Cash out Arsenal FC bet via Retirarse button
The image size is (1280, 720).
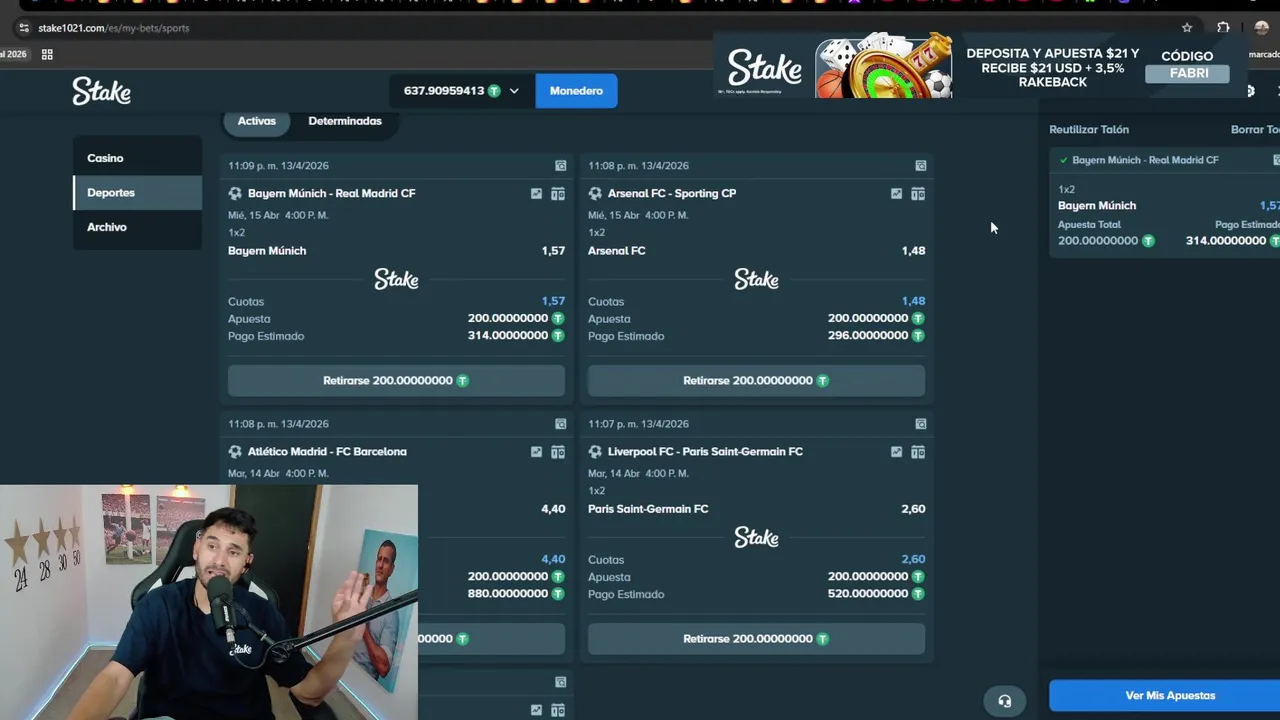(756, 381)
